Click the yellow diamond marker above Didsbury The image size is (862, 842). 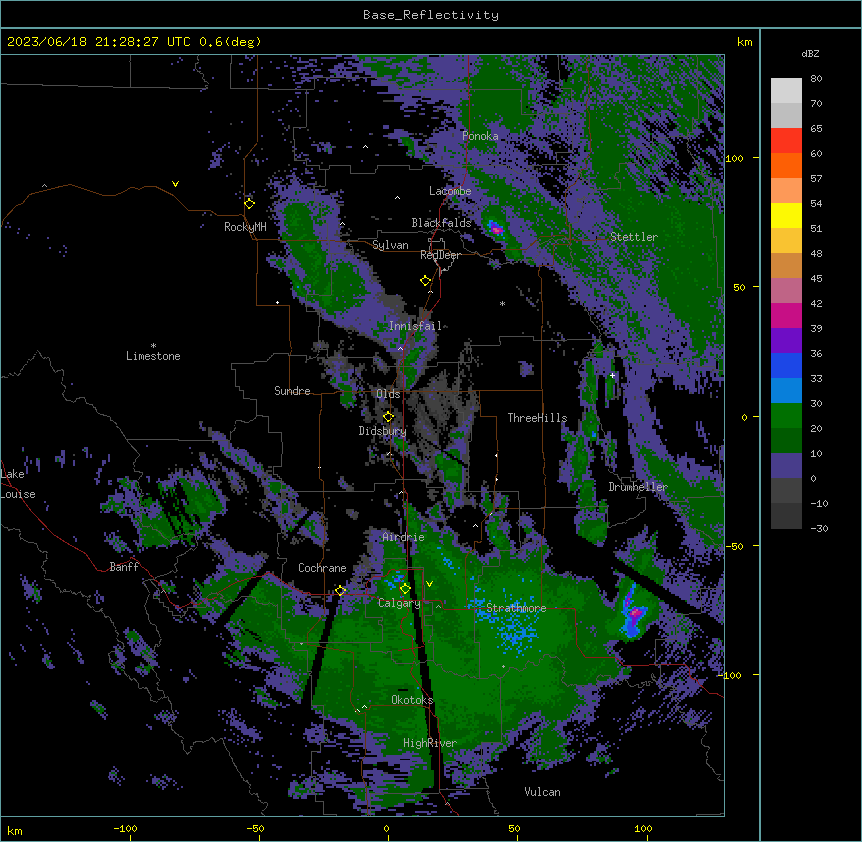(x=388, y=416)
